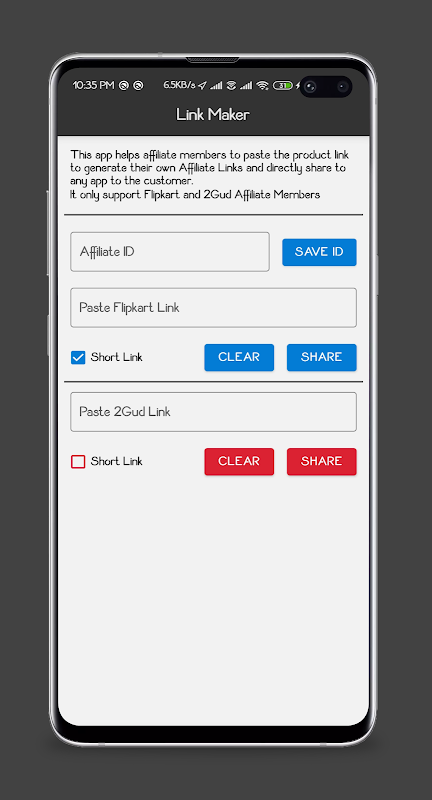This screenshot has width=432, height=800.
Task: Share the 2Gud link using red SHARE button
Action: click(x=321, y=461)
